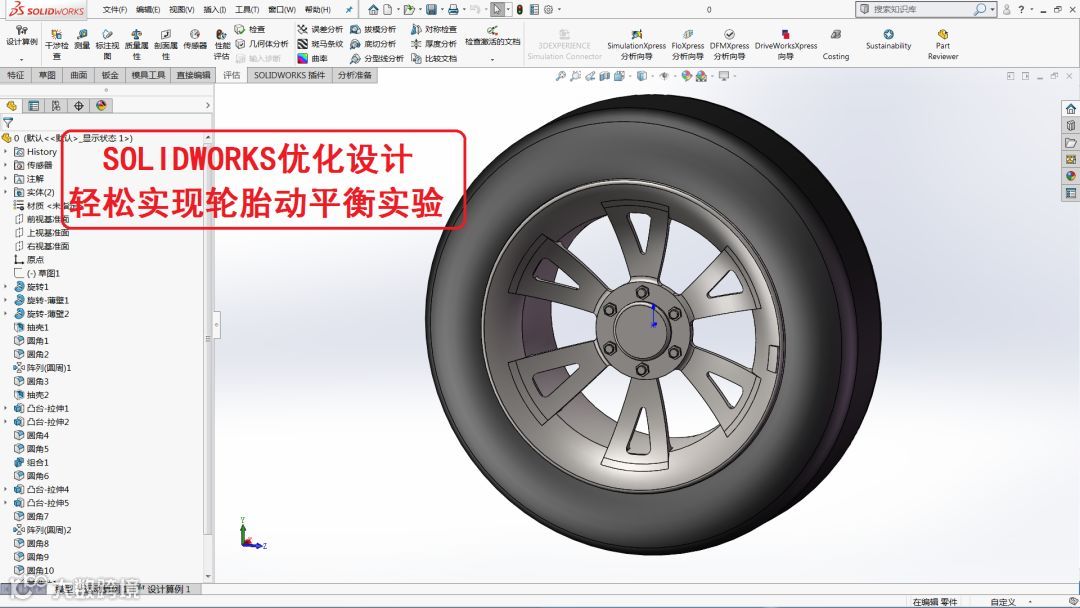Open the DisplayManager appearance panel tab
The image size is (1080, 608).
click(101, 105)
